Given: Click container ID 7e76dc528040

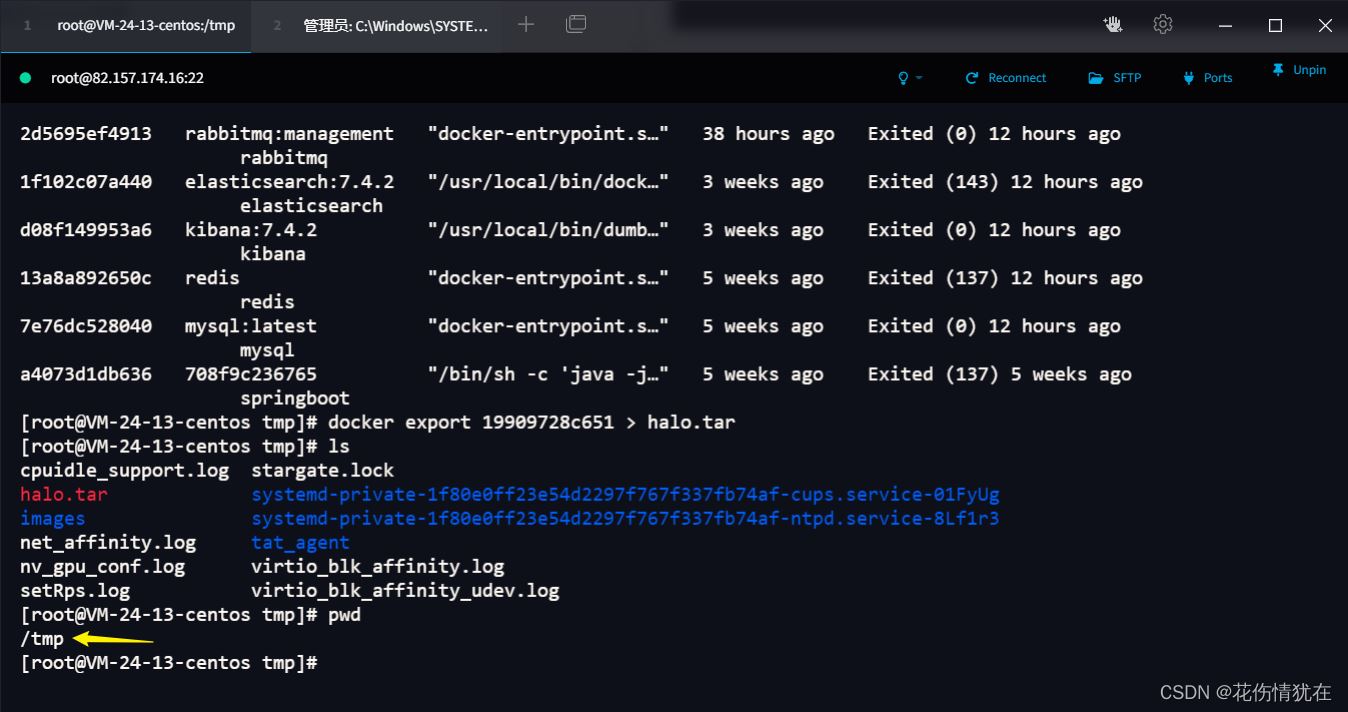Looking at the screenshot, I should tap(86, 326).
